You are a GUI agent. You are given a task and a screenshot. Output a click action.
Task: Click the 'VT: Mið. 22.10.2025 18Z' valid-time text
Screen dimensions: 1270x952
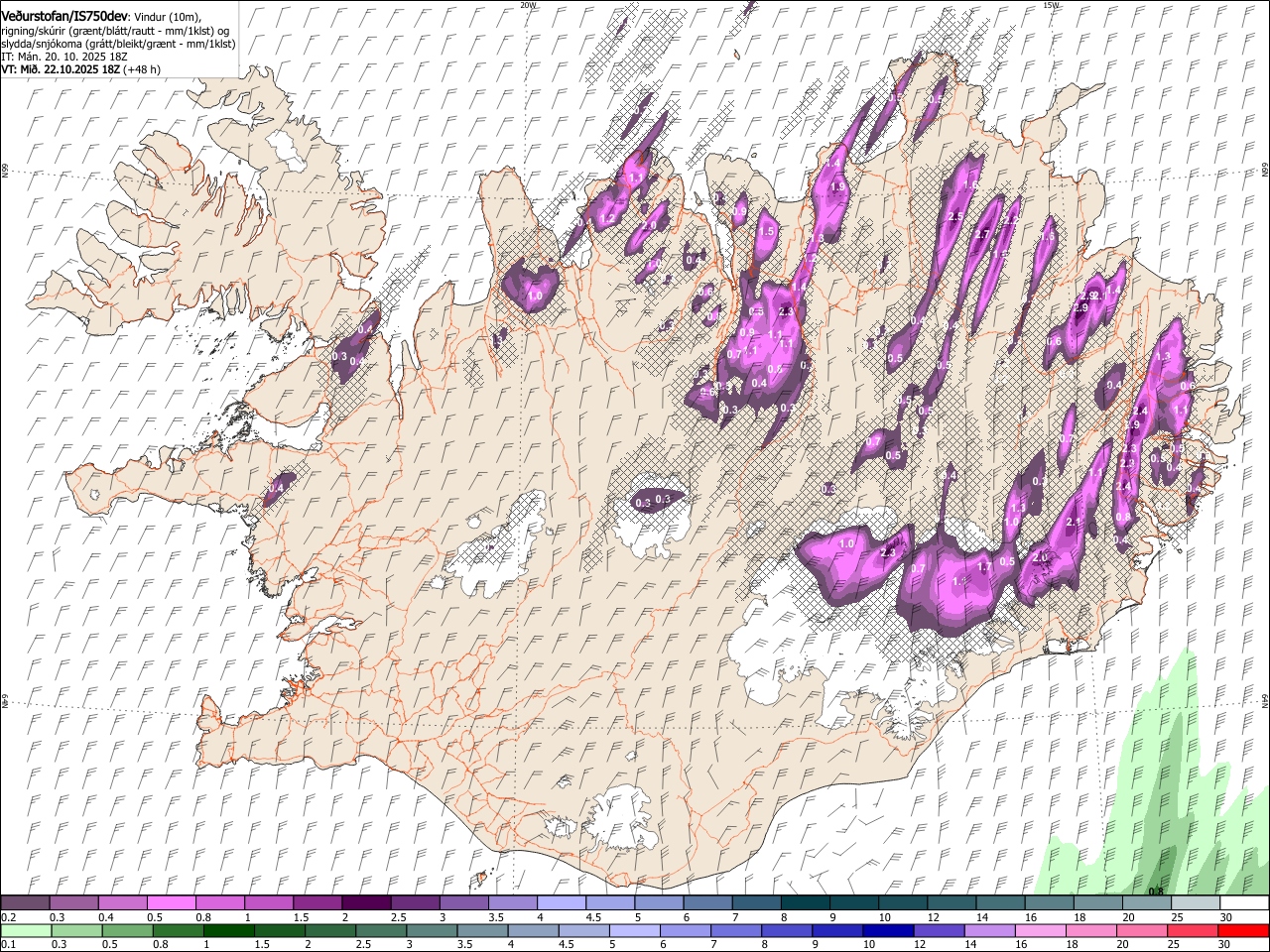[62, 69]
